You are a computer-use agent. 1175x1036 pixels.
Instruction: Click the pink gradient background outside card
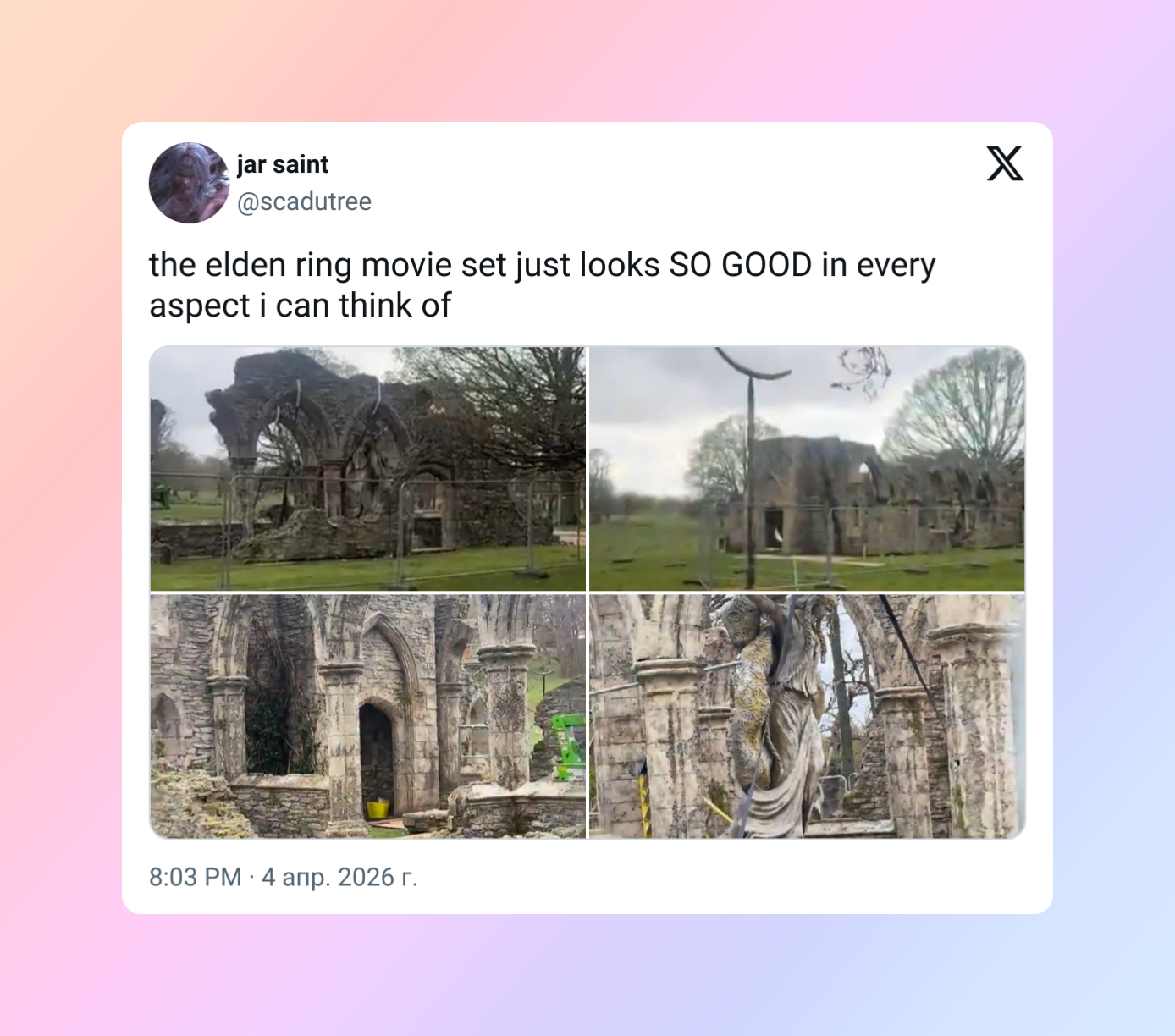(x=59, y=508)
